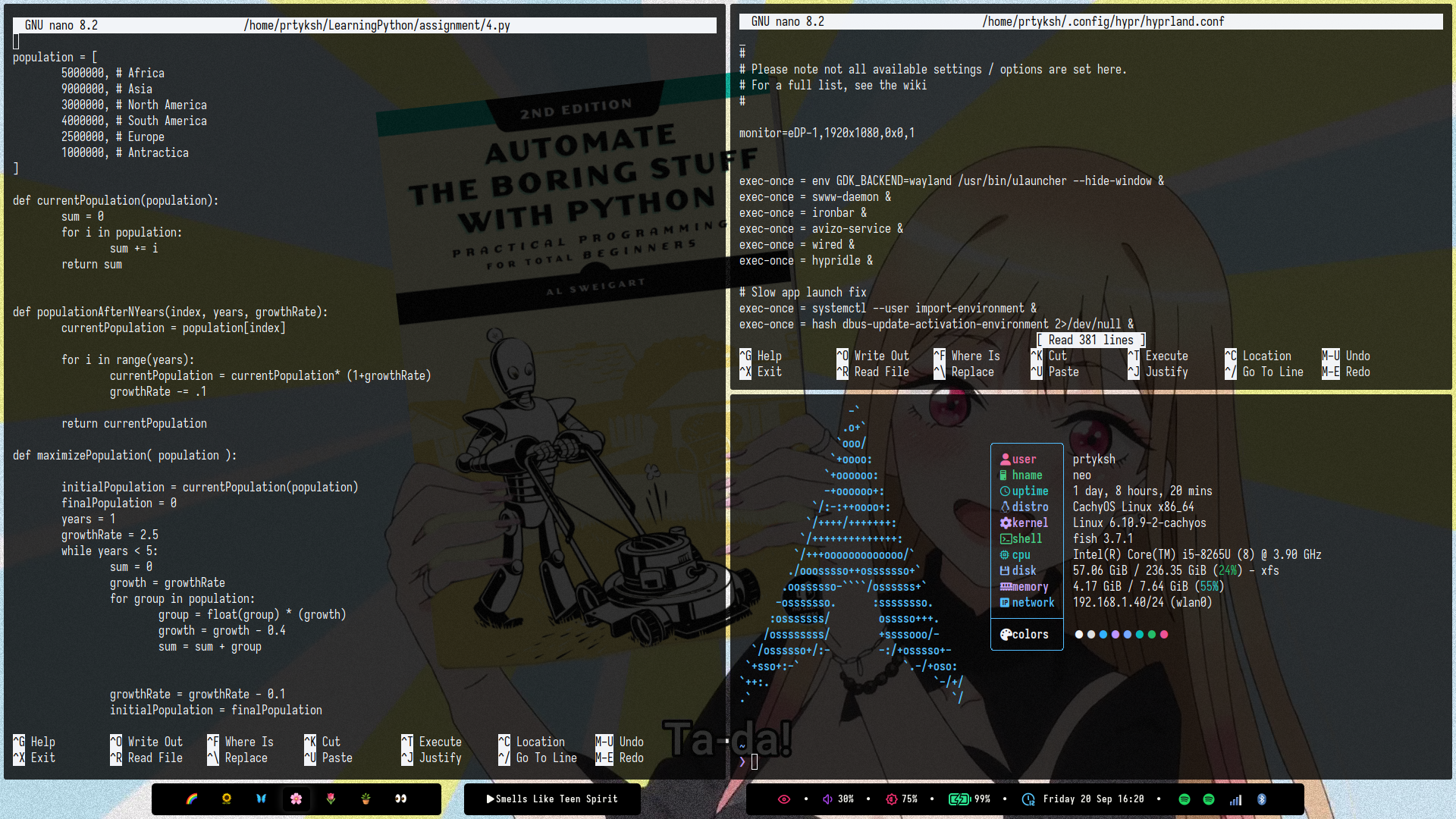Go to the tulip workspace
The image size is (1456, 819).
coord(331,799)
